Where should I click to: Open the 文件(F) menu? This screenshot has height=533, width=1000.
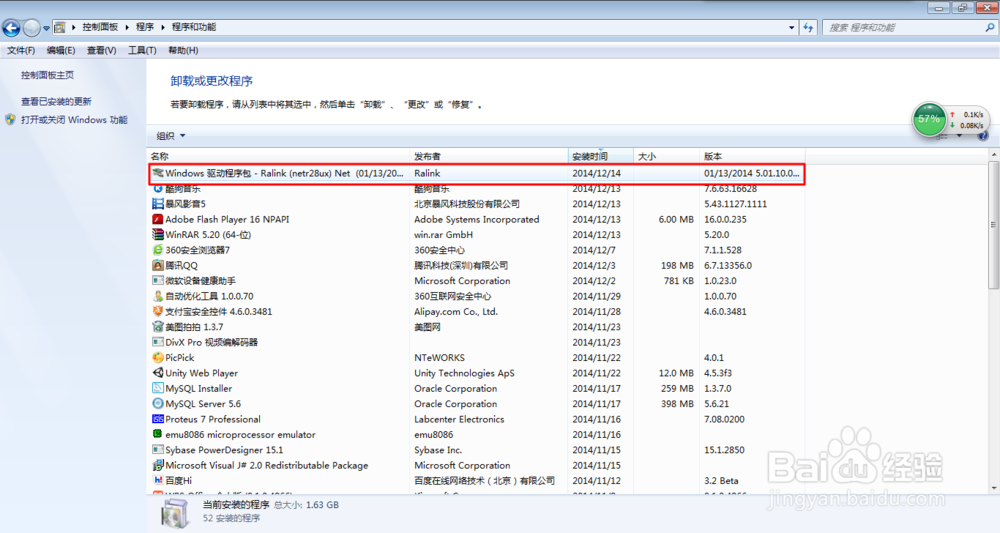point(21,50)
